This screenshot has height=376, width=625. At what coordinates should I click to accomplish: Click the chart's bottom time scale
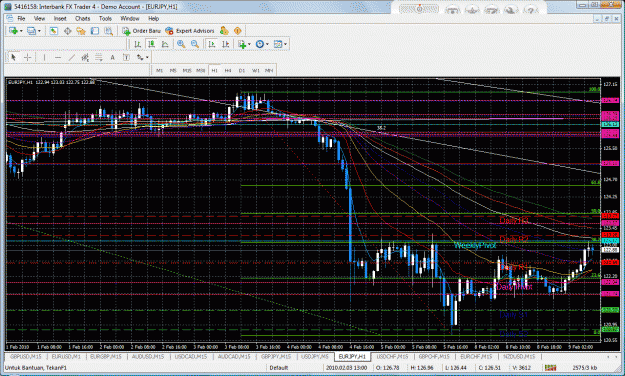click(303, 347)
